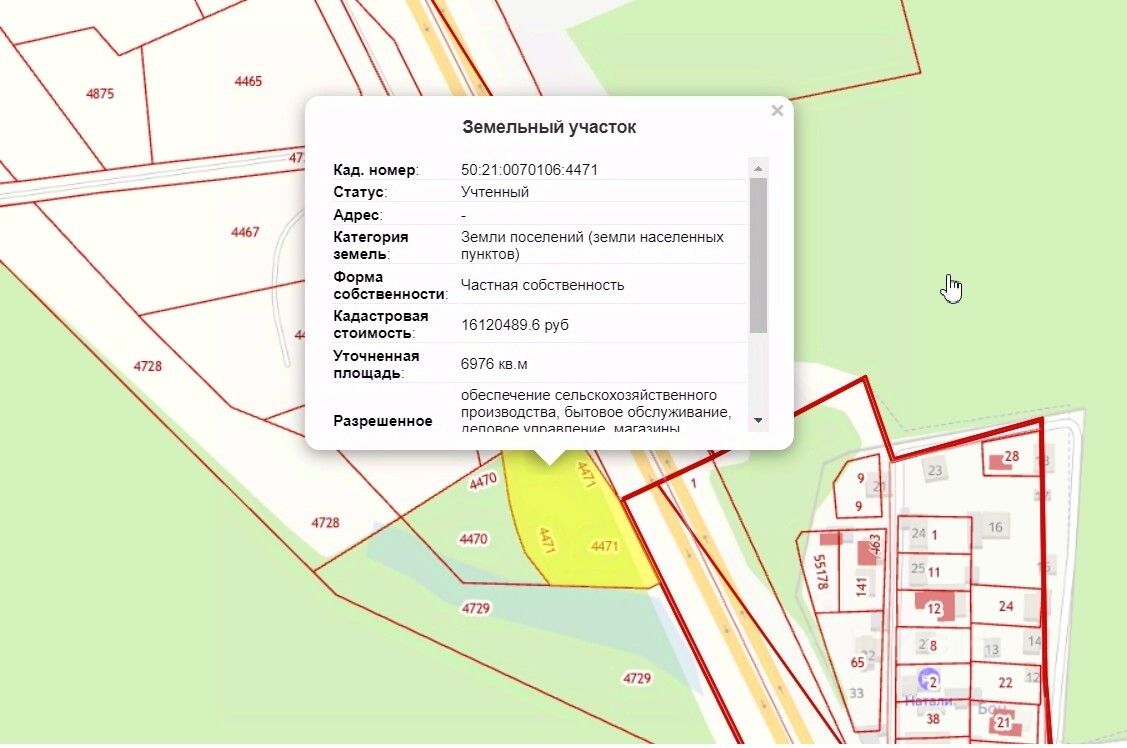The height and width of the screenshot is (748, 1127).
Task: Click red building number 12
Action: point(934,609)
